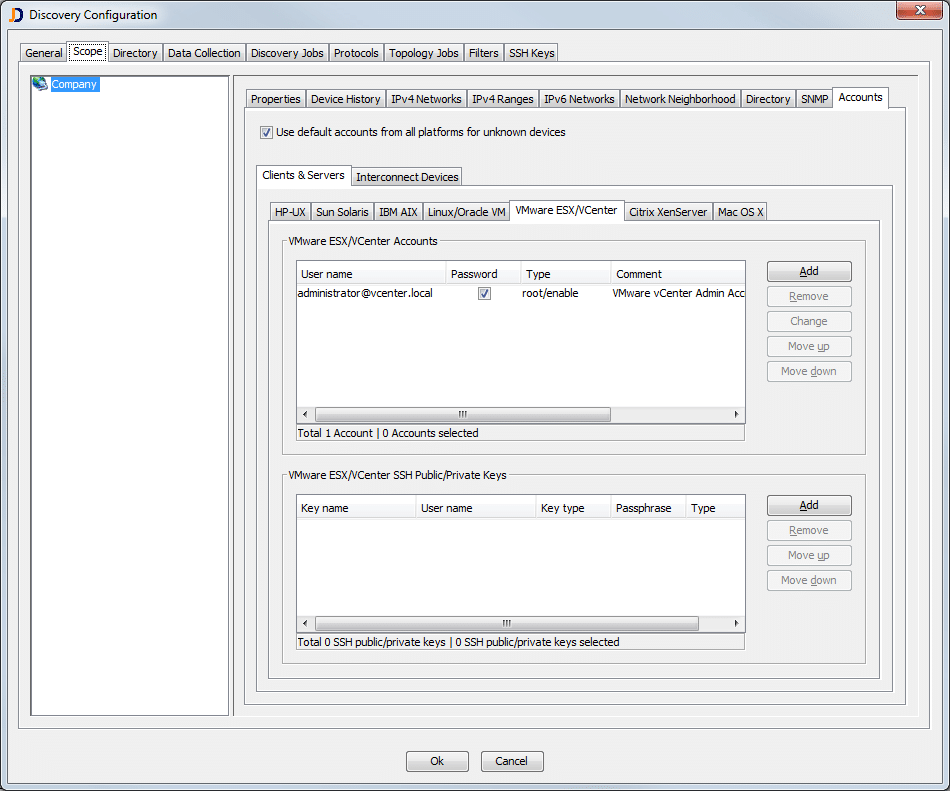
Task: Click the Change button for the account
Action: point(808,321)
